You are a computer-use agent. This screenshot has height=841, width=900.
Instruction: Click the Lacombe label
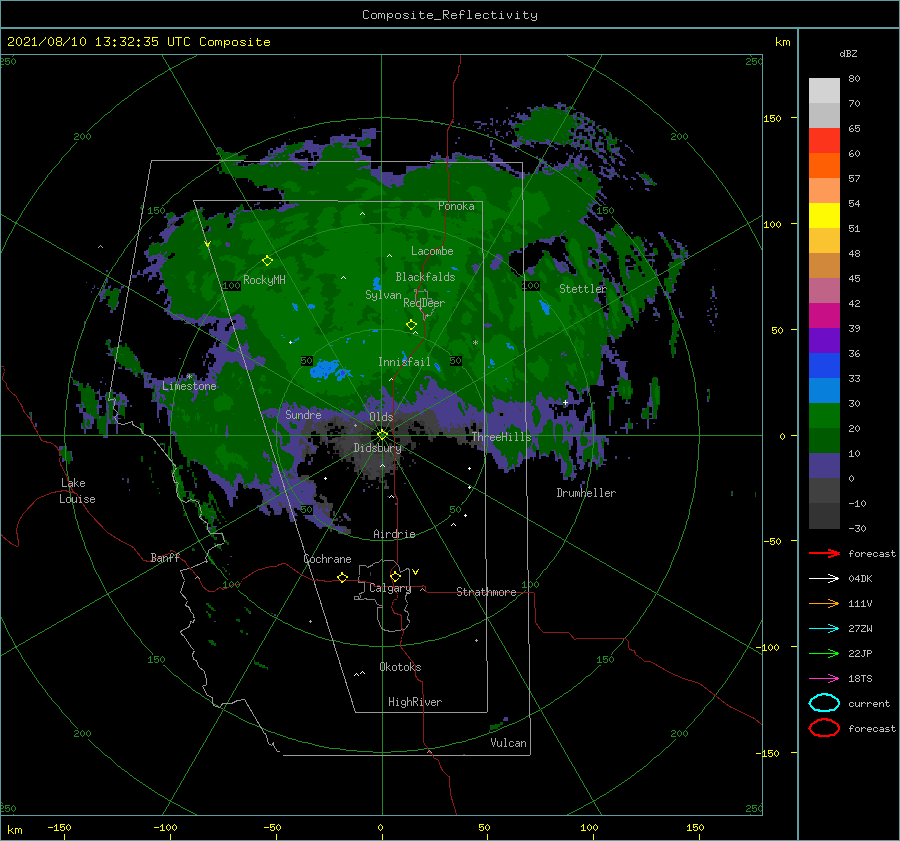[x=432, y=251]
